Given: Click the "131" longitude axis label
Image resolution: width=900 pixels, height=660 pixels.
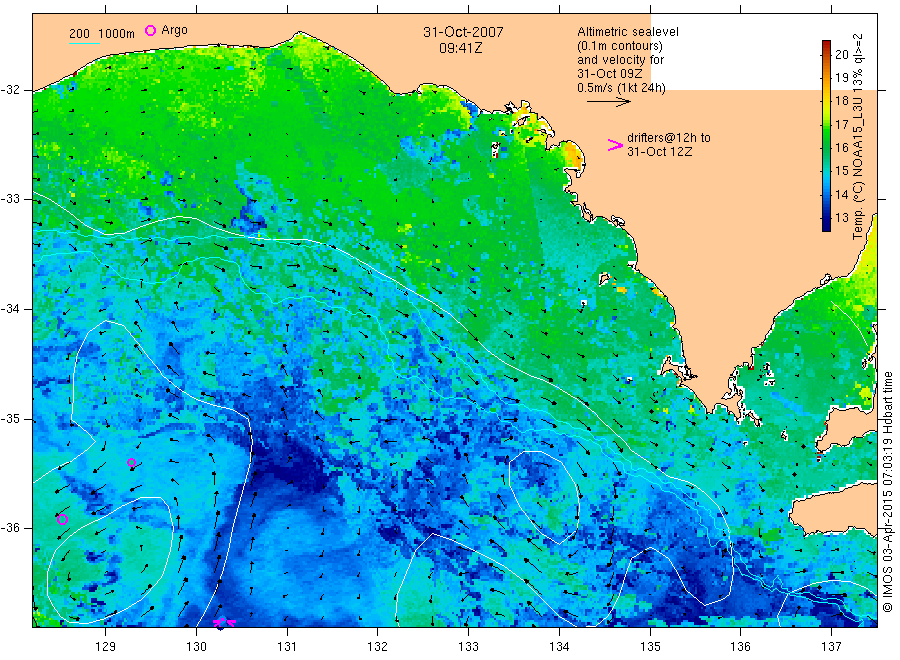Looking at the screenshot, I should pyautogui.click(x=286, y=647).
